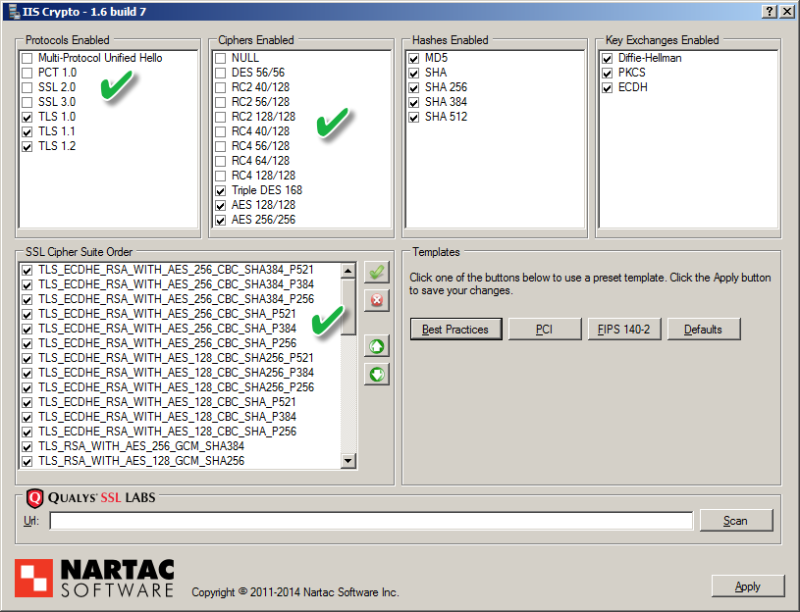Uncheck the SHA hash
Viewport: 800px width, 612px height.
[414, 73]
